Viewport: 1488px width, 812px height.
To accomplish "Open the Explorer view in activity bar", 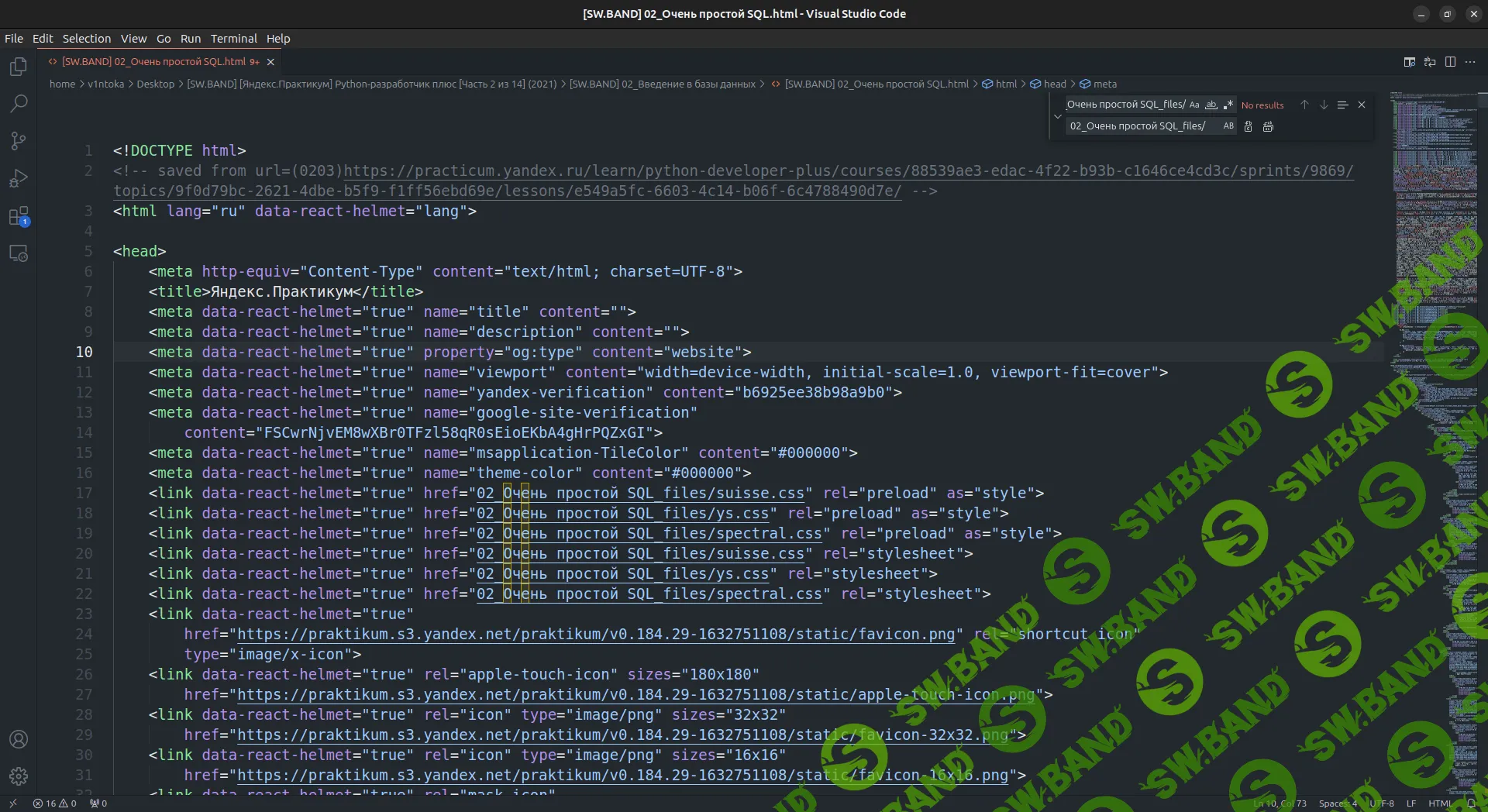I will tap(19, 67).
